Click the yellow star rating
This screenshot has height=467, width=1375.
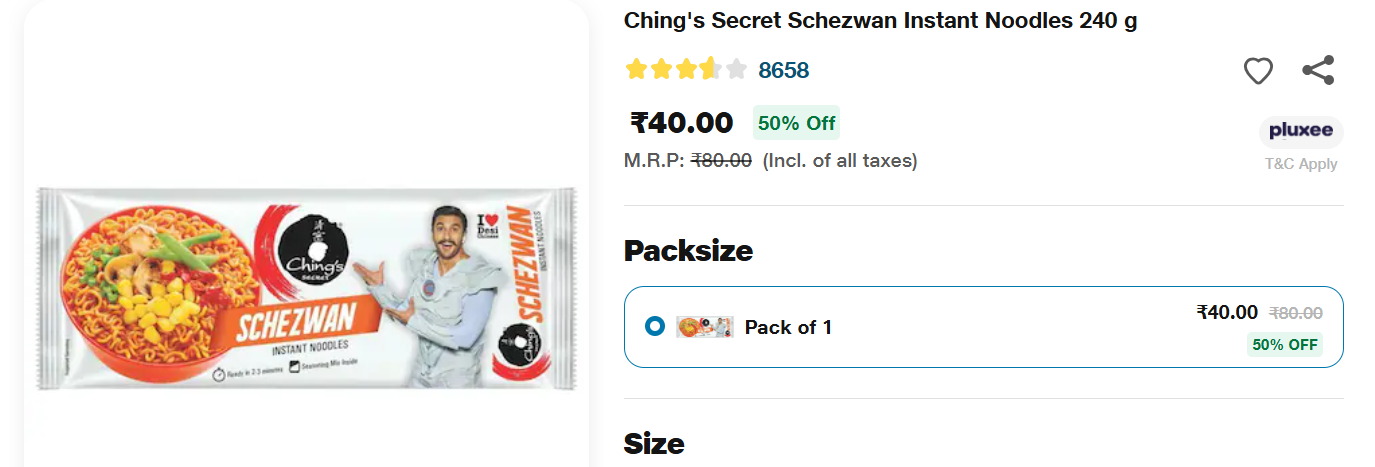click(686, 69)
